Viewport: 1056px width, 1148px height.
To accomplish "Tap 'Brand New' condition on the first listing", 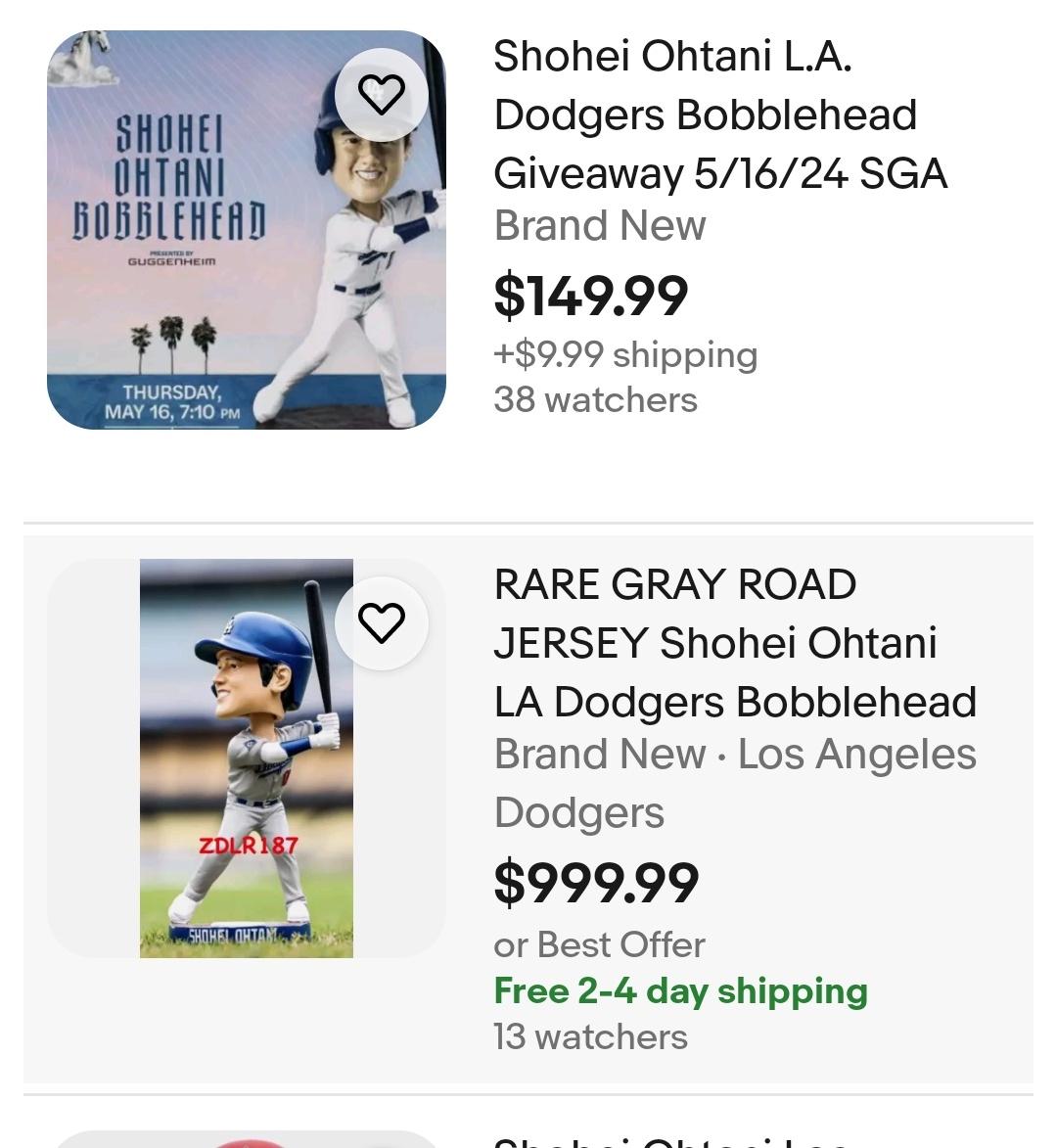I will pyautogui.click(x=599, y=226).
